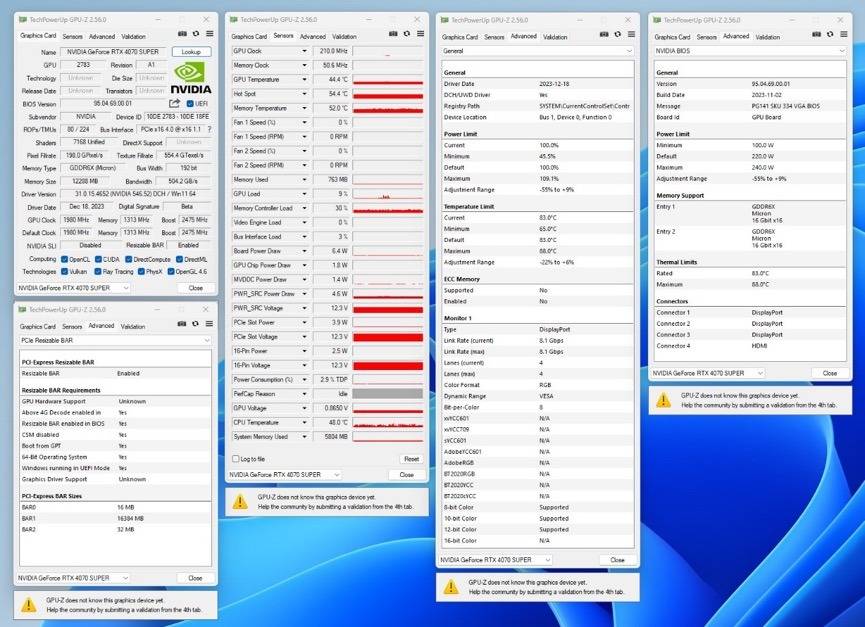This screenshot has height=627, width=865.
Task: Click the Reset button in Sensors window
Action: (x=412, y=459)
